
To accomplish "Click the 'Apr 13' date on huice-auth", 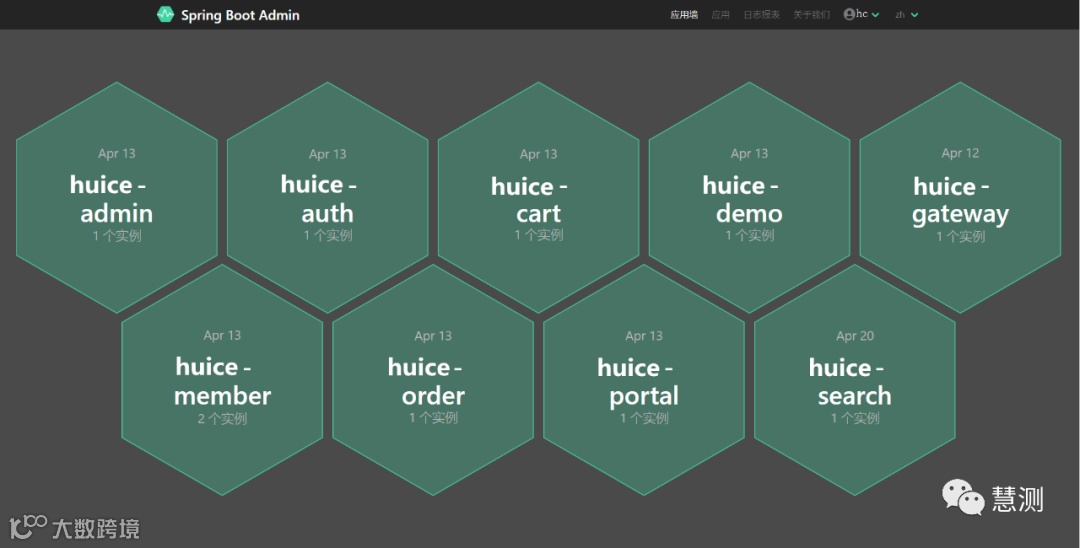I will 328,154.
